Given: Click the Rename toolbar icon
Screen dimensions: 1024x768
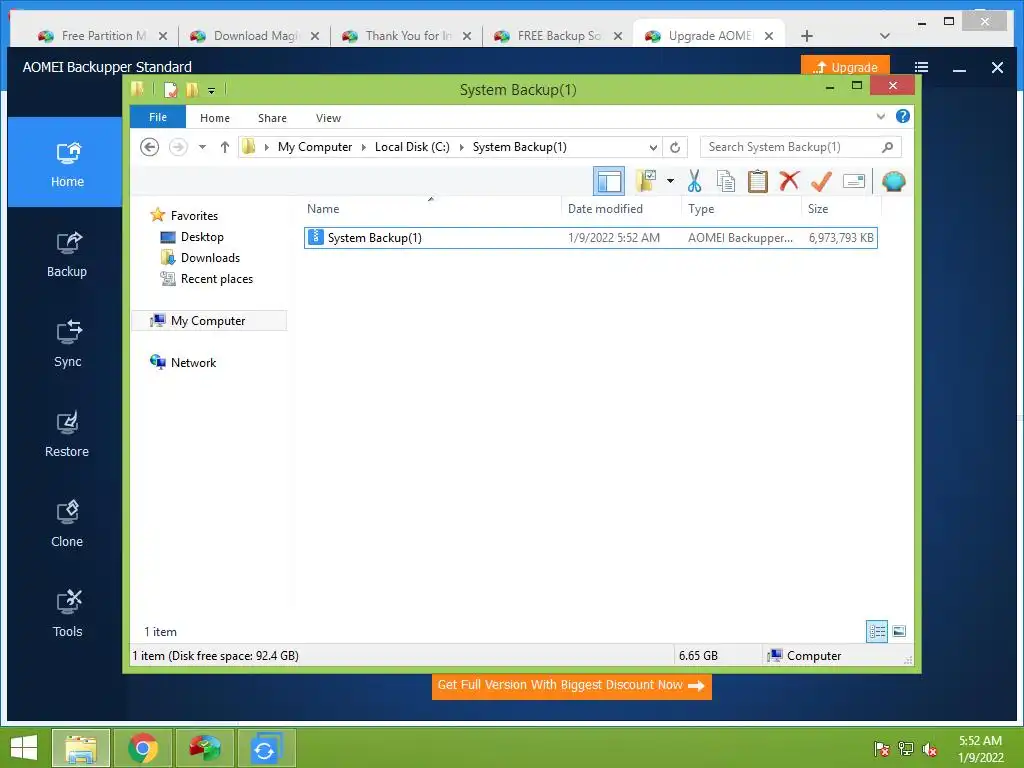Looking at the screenshot, I should pos(854,181).
